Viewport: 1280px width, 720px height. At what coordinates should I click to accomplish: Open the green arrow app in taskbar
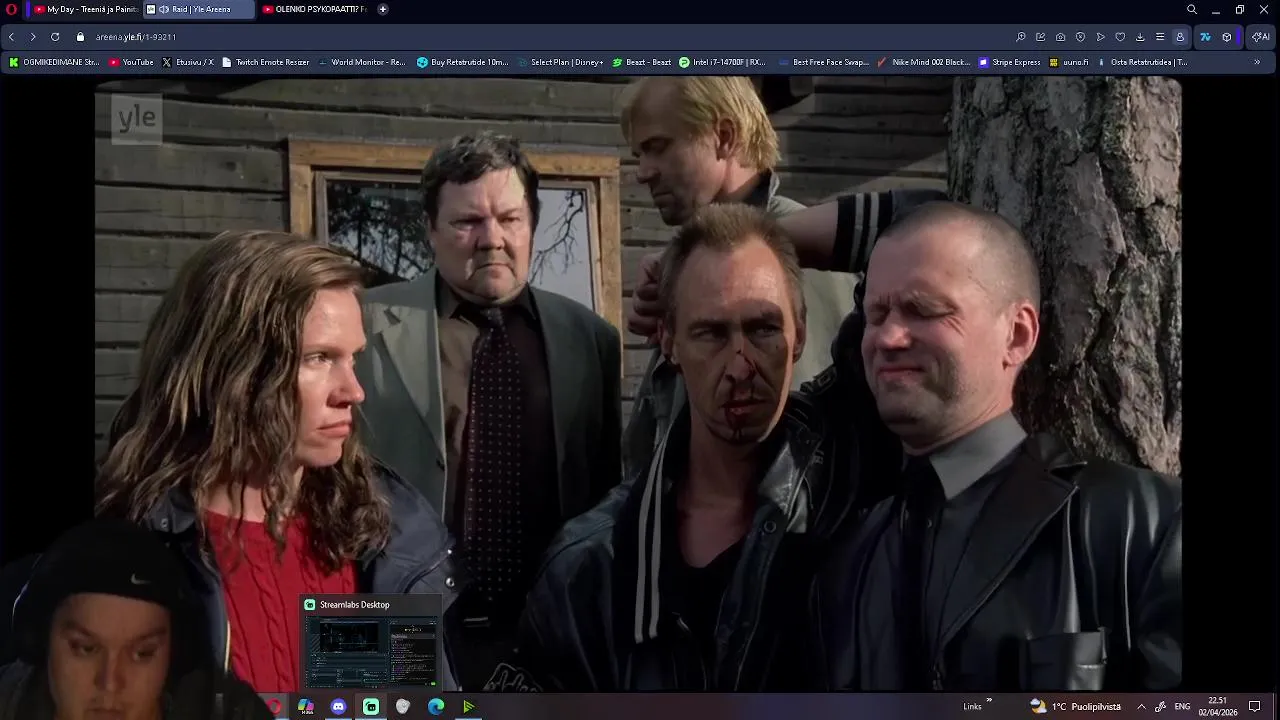click(468, 707)
